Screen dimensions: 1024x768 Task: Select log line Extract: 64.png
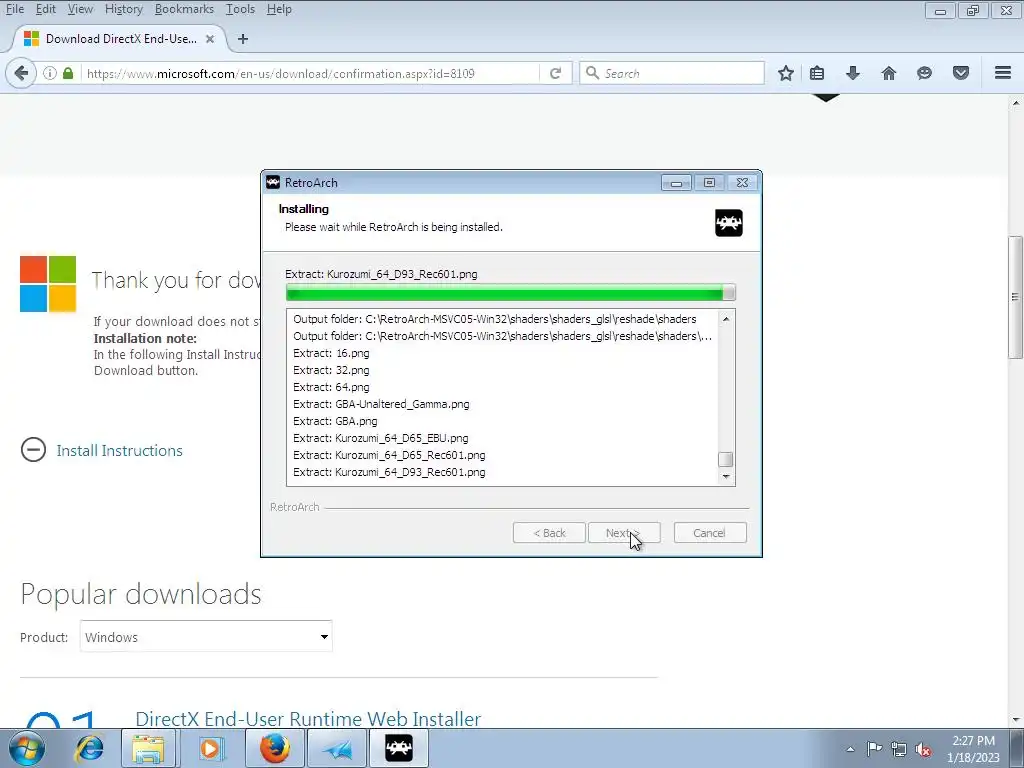point(331,387)
